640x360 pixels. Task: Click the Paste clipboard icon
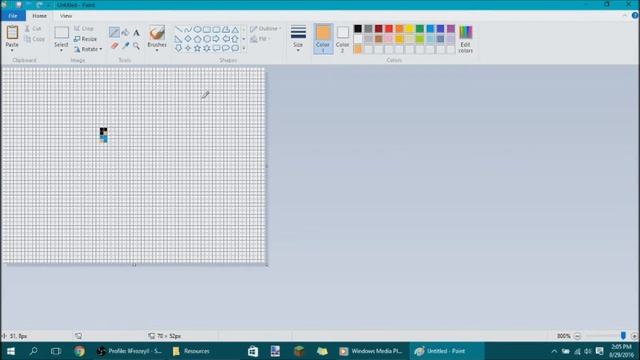tap(12, 33)
